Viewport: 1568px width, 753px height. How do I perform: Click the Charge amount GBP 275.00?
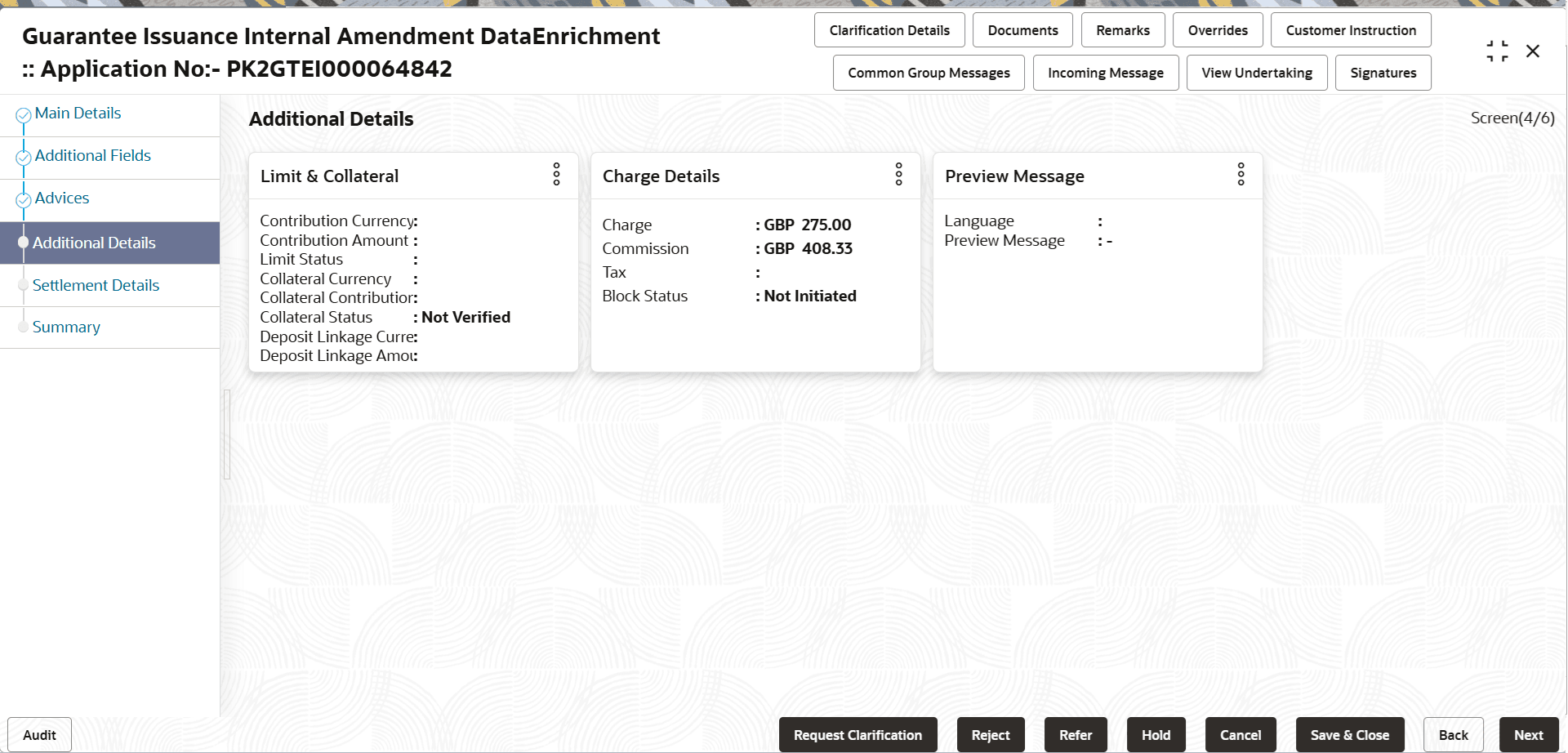[807, 225]
